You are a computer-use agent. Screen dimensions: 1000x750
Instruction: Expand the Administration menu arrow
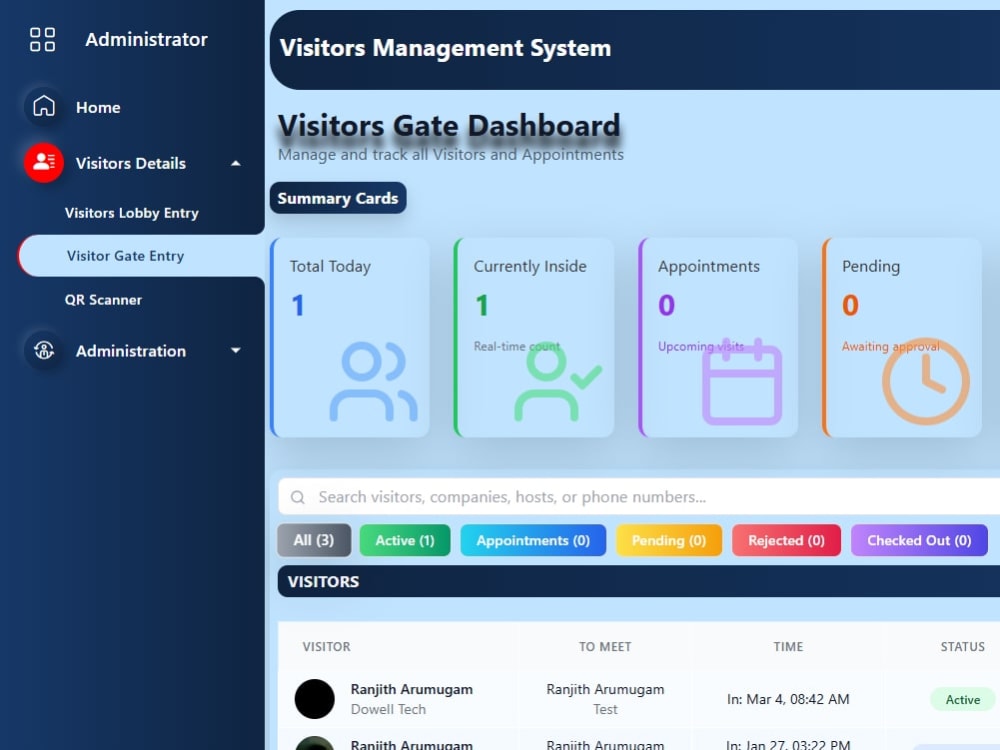[236, 350]
